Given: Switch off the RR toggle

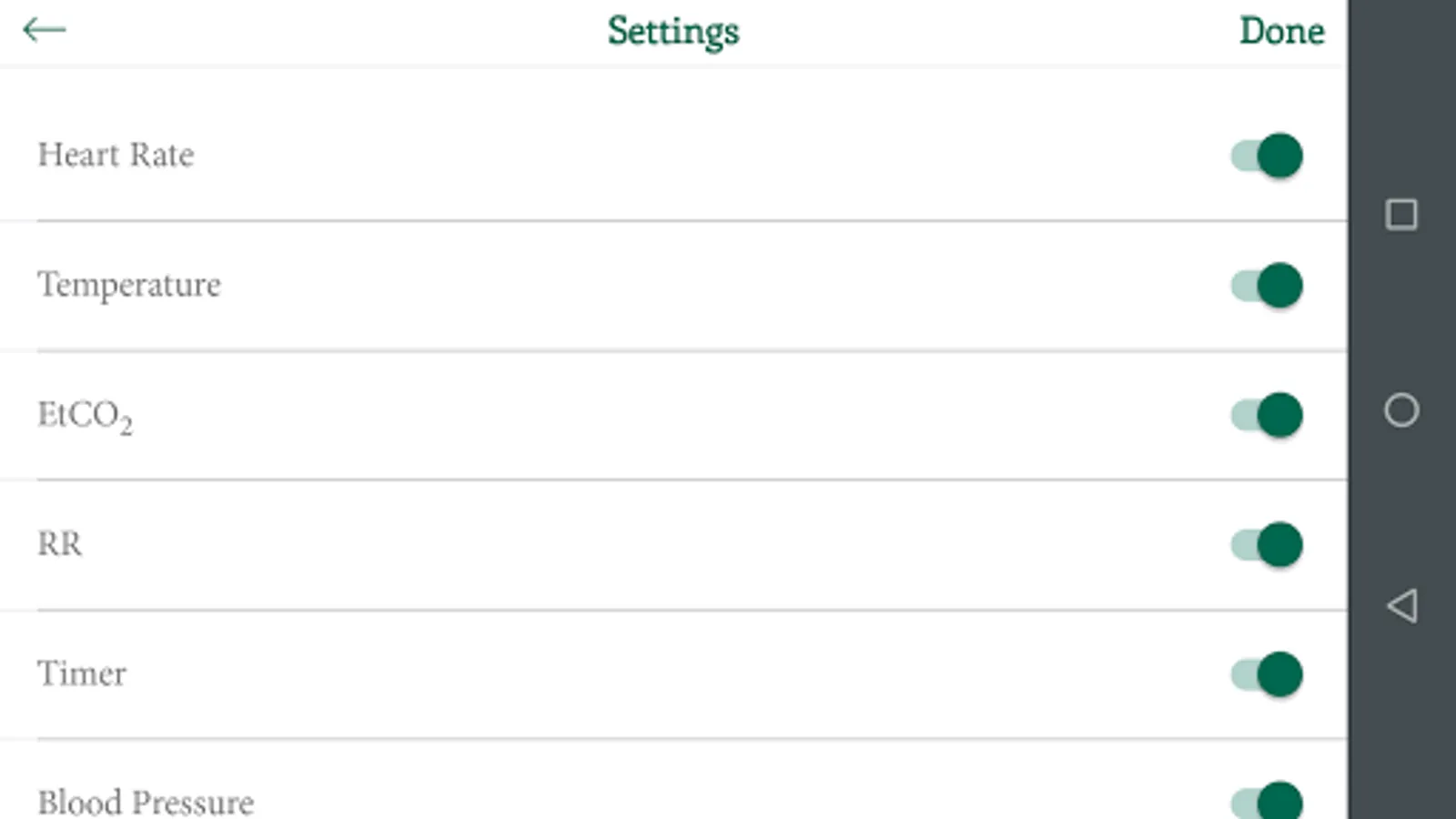Looking at the screenshot, I should point(1267,545).
